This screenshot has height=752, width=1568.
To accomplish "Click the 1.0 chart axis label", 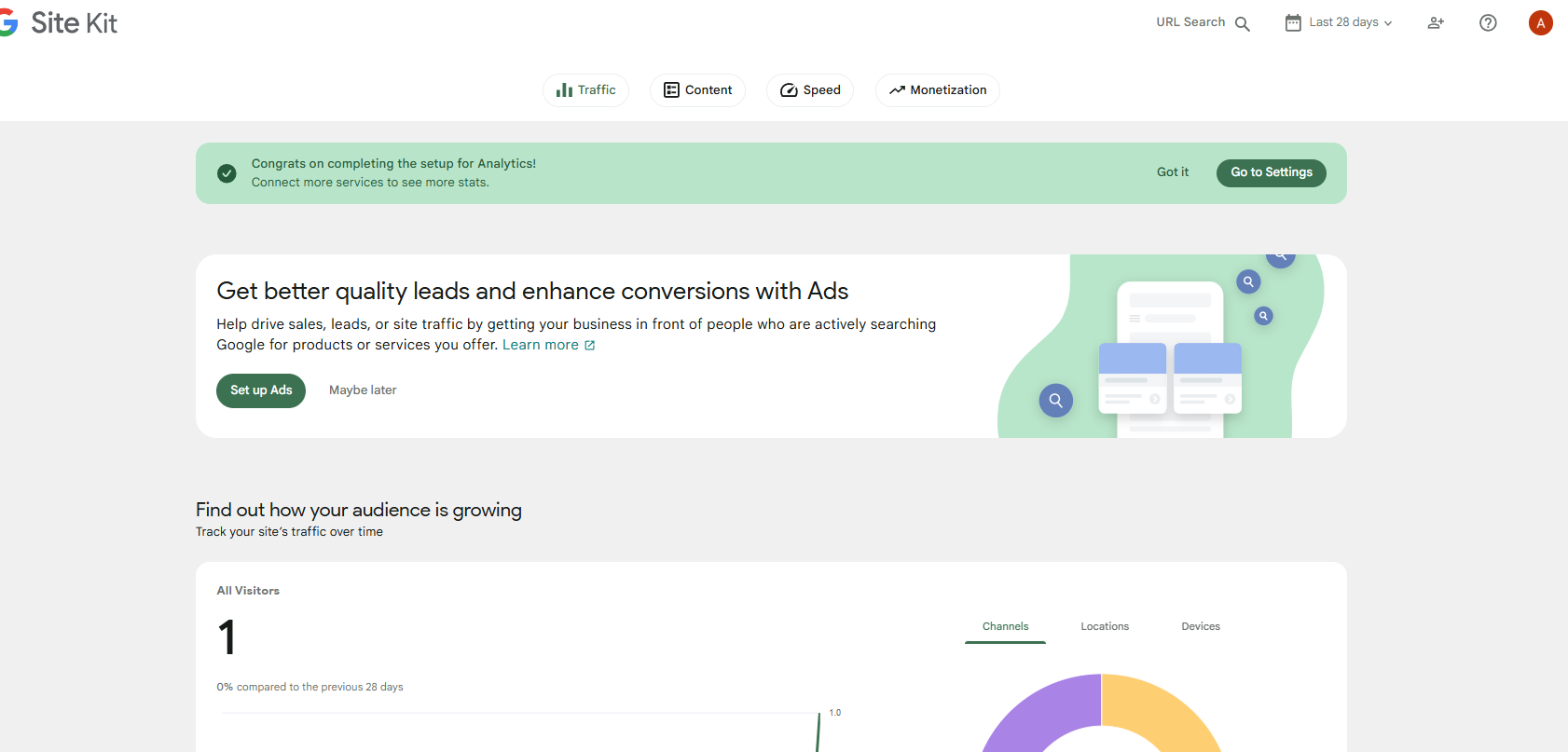I will (834, 713).
